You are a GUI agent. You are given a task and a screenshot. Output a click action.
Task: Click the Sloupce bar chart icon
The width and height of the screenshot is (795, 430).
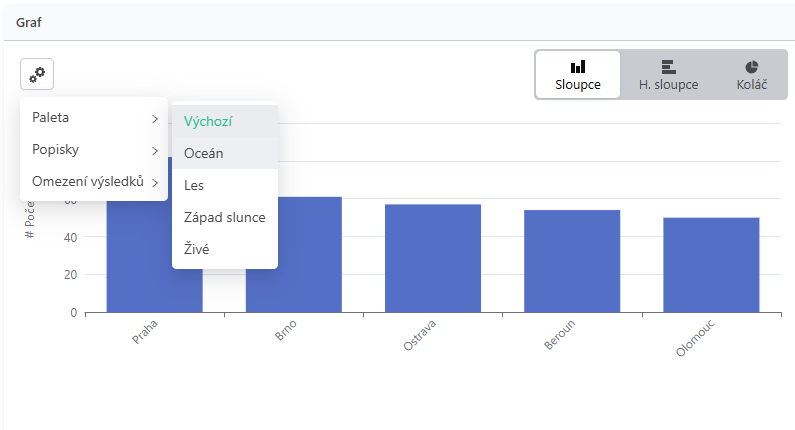[577, 67]
